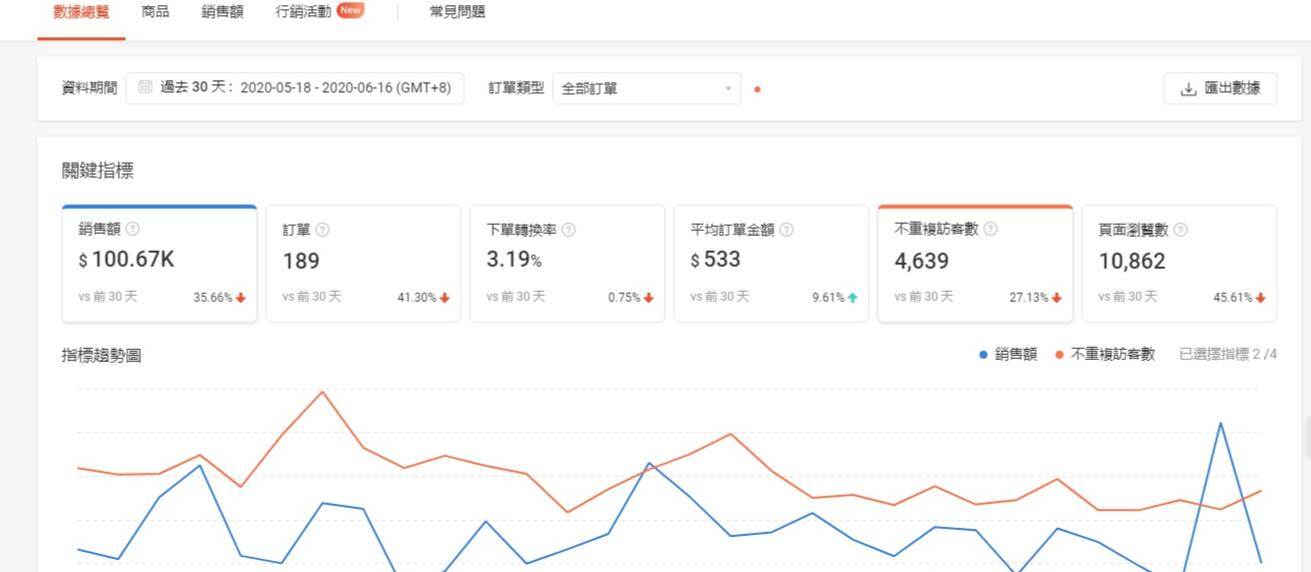Screen dimensions: 1311x572
Task: Click help icon next to 訂單
Action: (322, 229)
